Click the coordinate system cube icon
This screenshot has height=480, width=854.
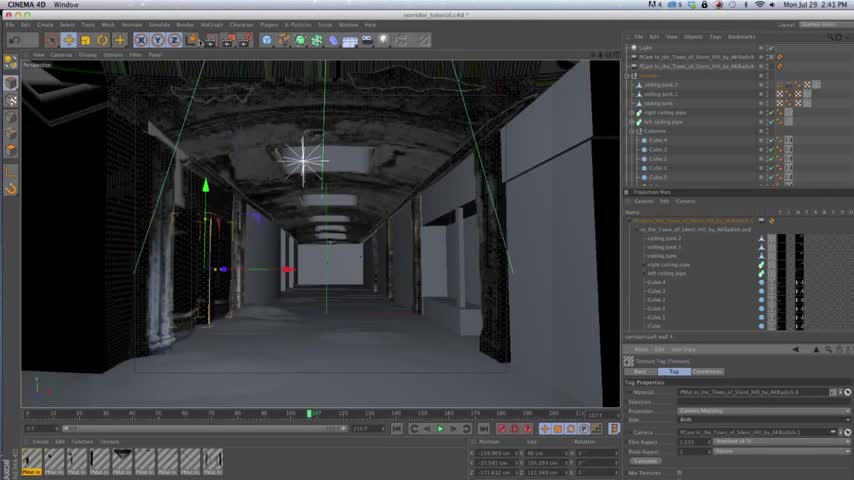click(192, 40)
